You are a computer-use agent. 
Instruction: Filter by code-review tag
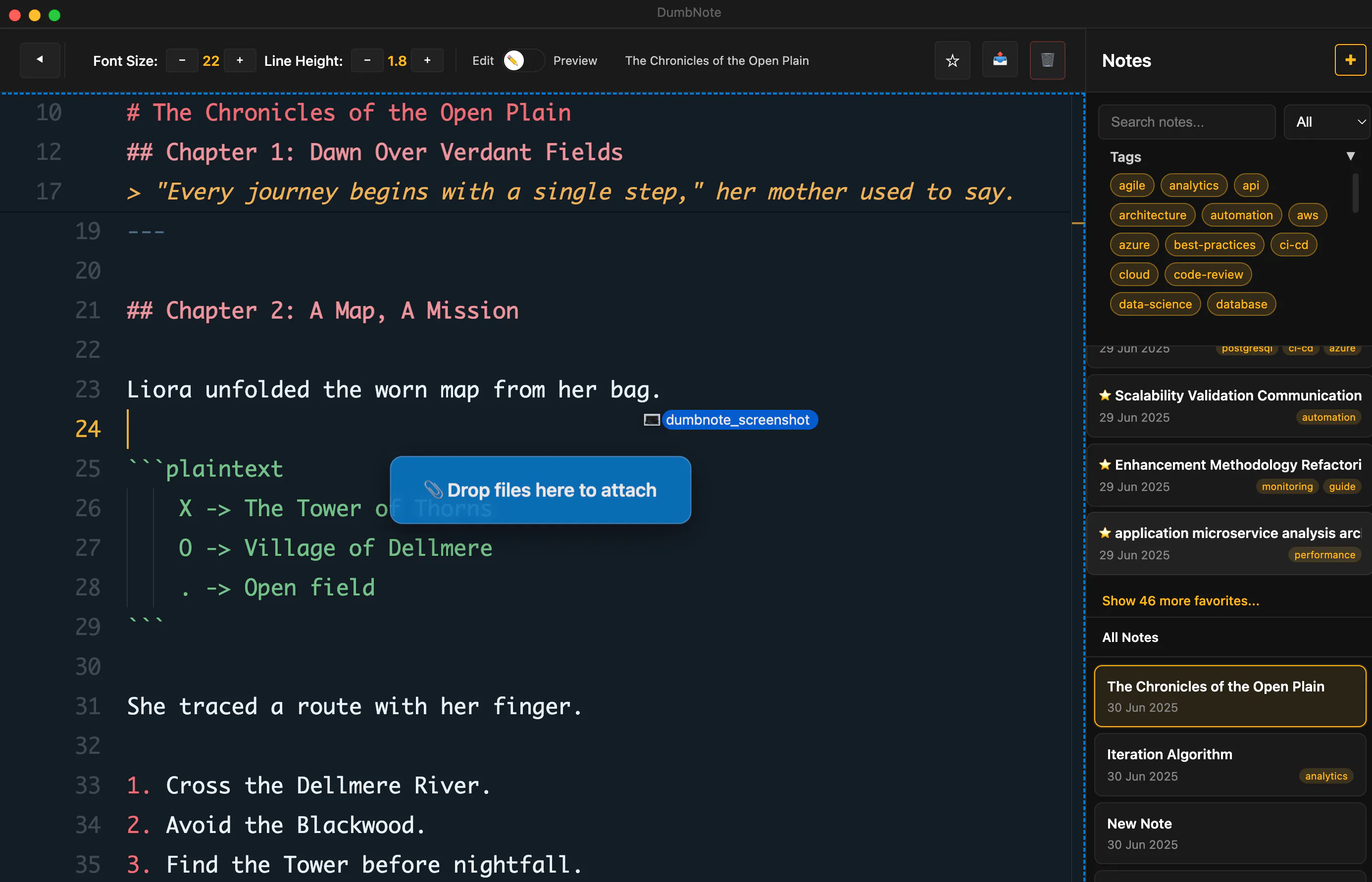1208,275
